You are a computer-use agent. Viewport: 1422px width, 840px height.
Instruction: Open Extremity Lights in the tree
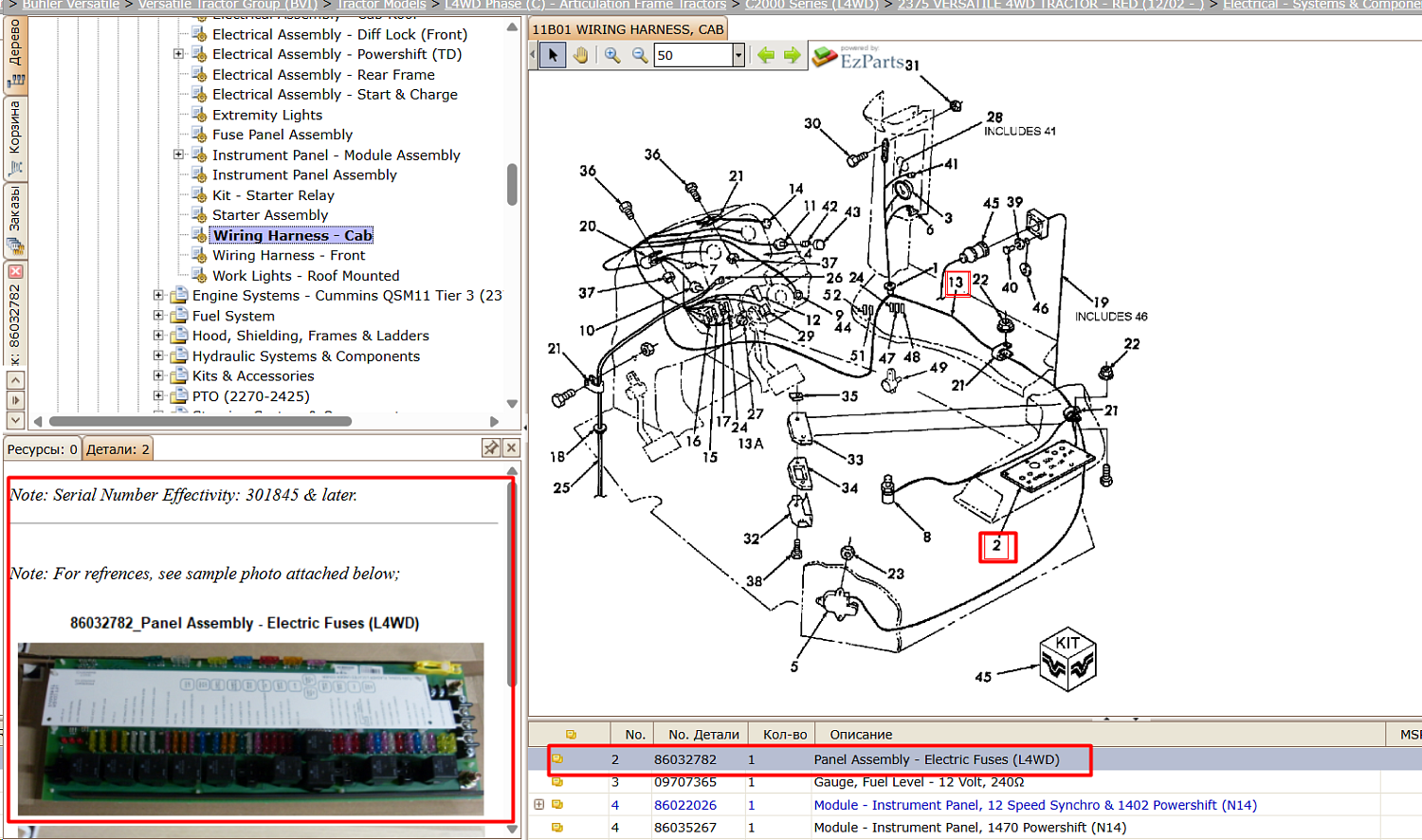(267, 115)
